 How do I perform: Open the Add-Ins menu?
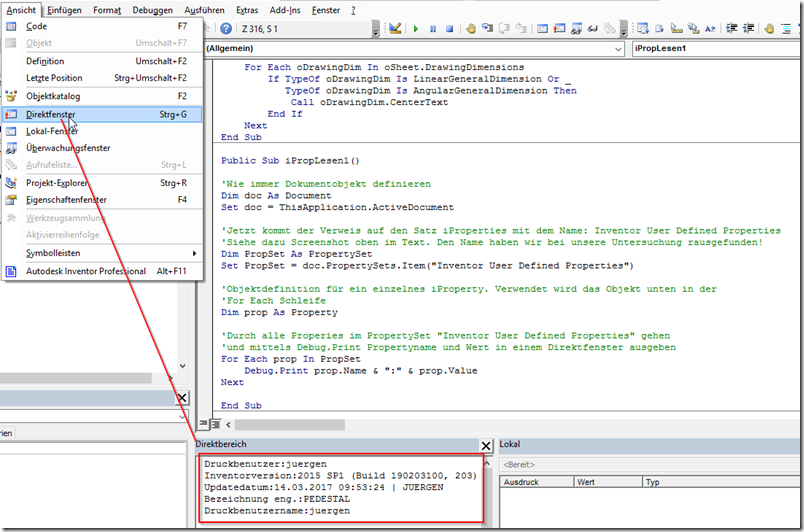pos(285,10)
